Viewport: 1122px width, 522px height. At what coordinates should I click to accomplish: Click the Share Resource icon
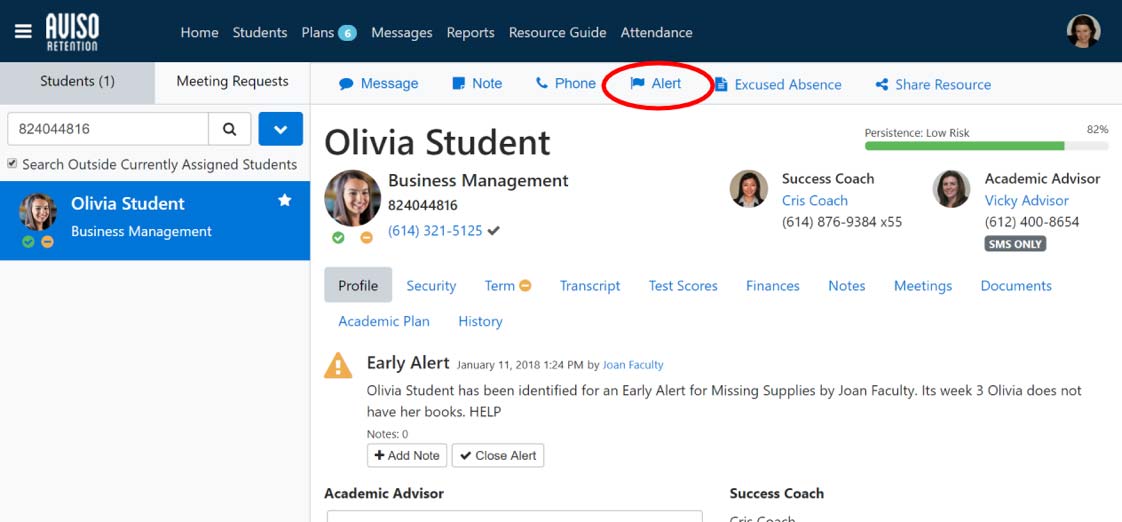coord(882,85)
